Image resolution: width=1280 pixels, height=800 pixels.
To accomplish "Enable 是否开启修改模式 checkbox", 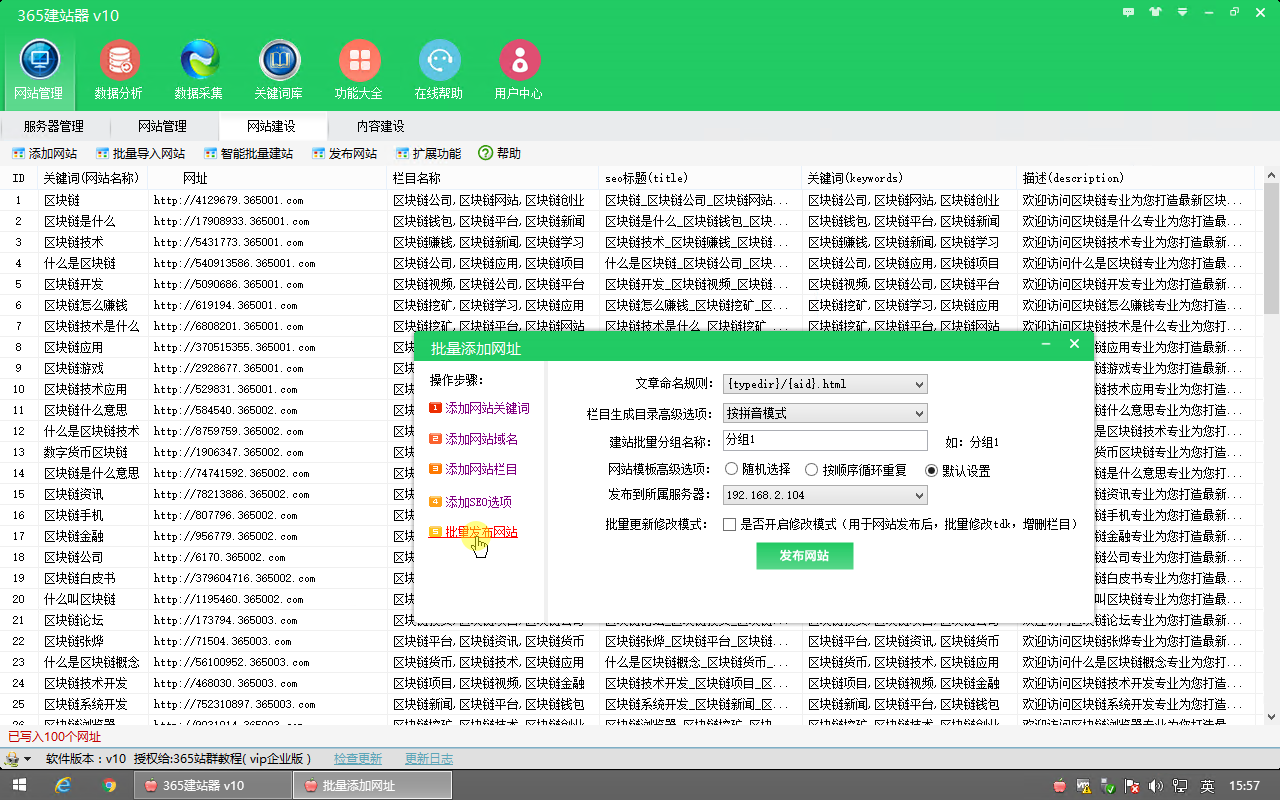I will (730, 524).
